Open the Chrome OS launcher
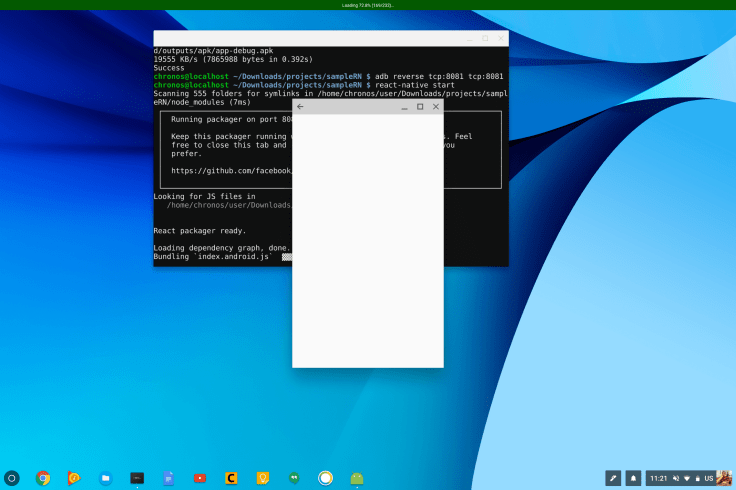 tap(12, 478)
